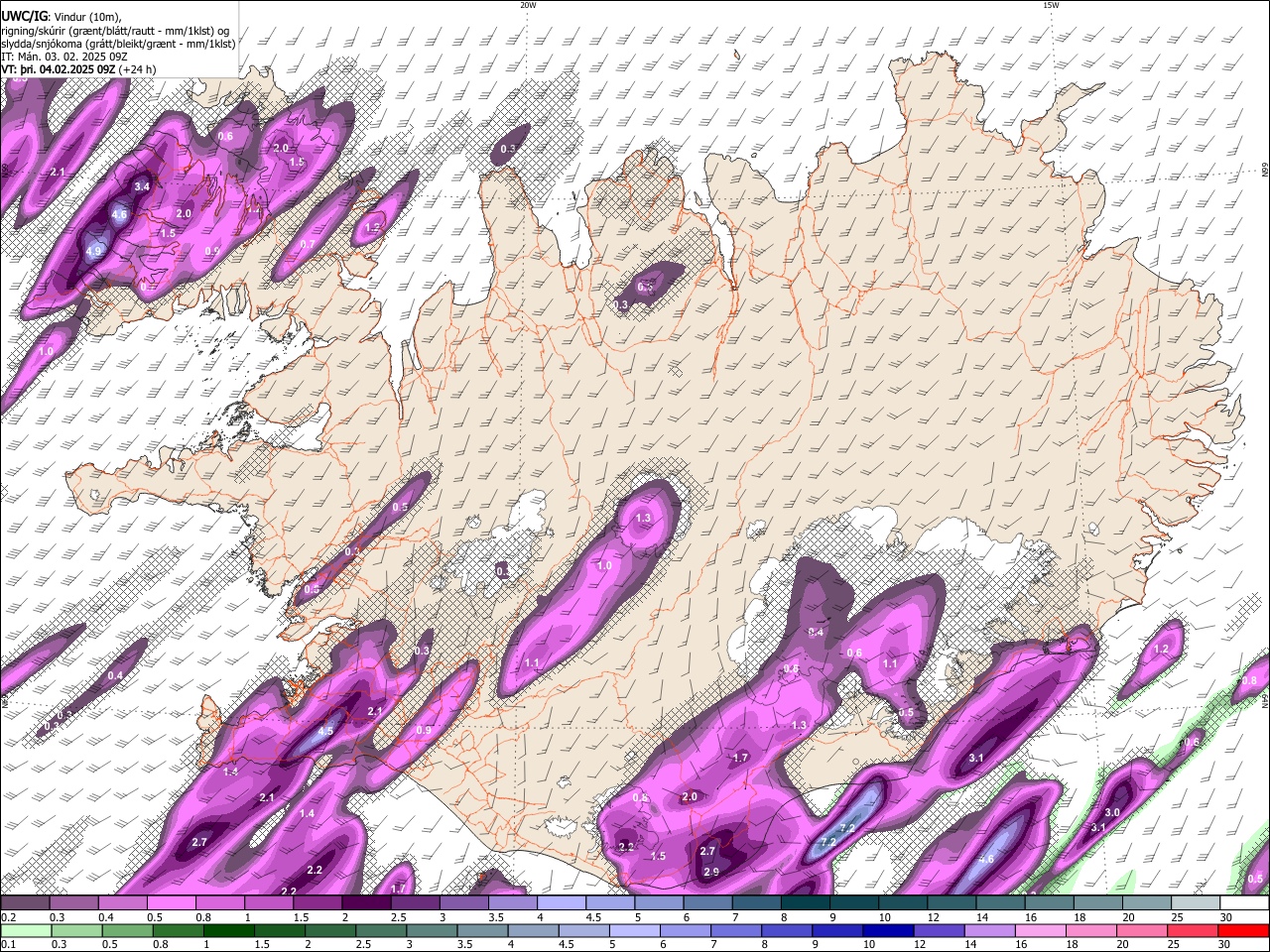Click the 0.1 label in bottom legend
This screenshot has height=952, width=1270.
pyautogui.click(x=8, y=944)
